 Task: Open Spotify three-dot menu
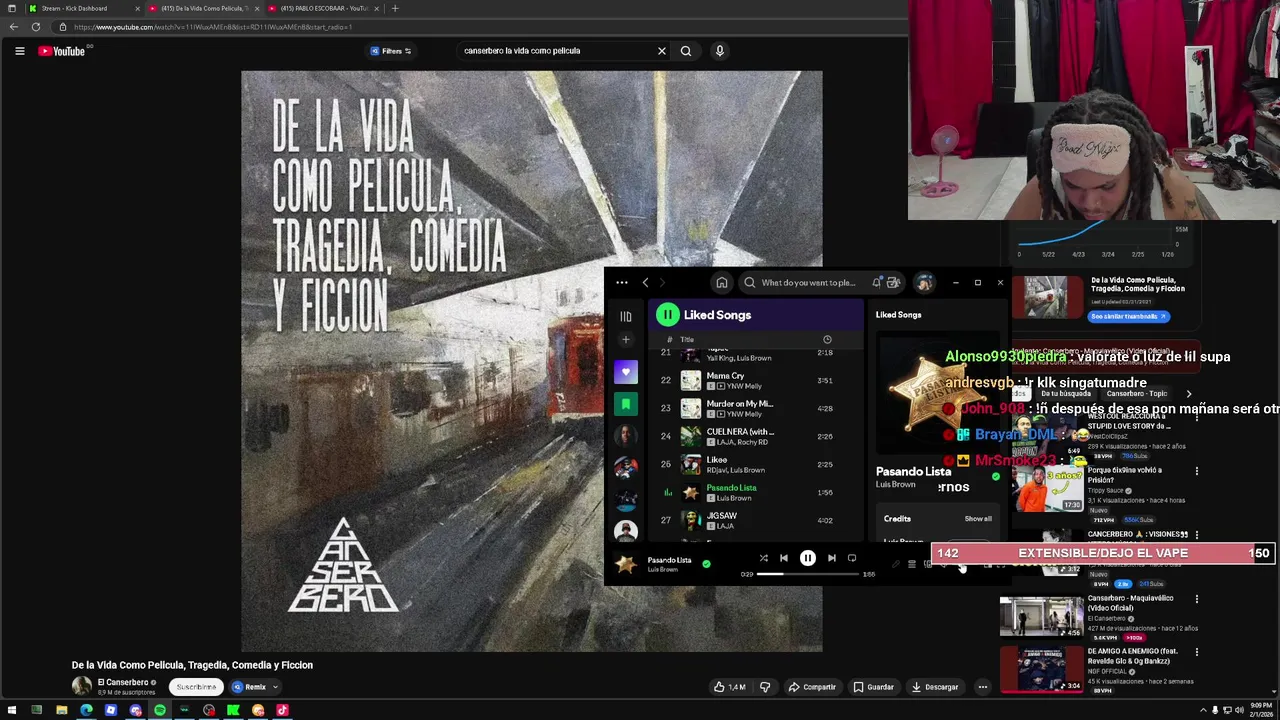click(x=622, y=283)
